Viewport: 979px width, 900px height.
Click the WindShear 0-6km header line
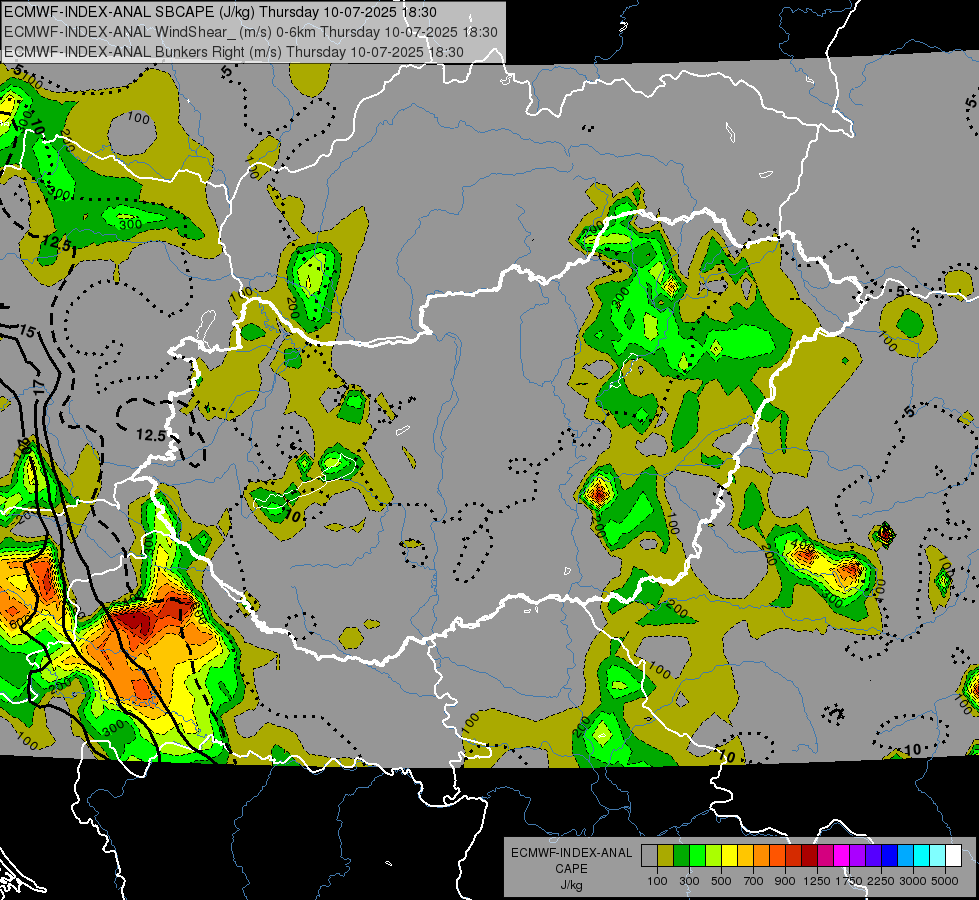251,32
